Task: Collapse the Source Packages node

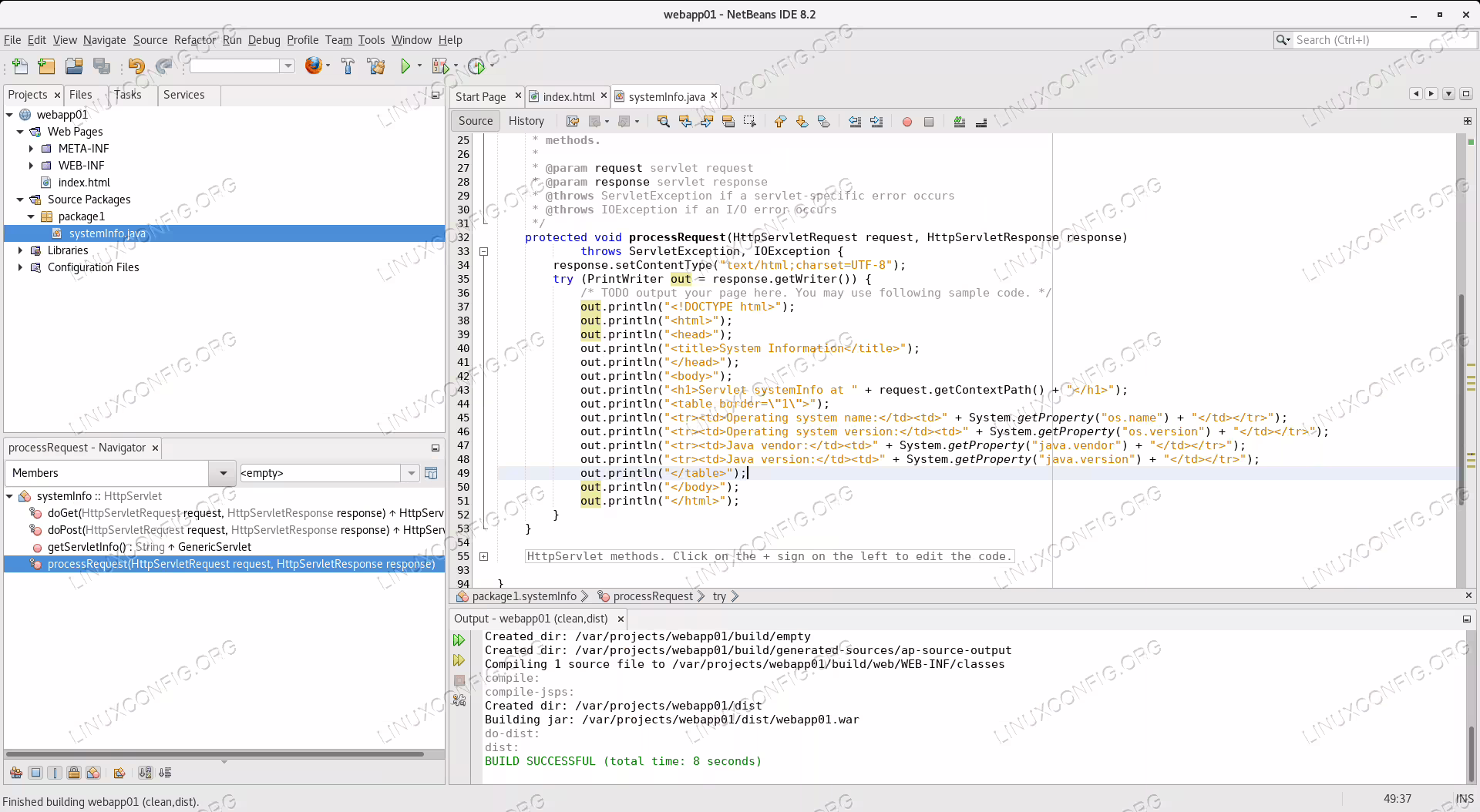Action: [20, 200]
